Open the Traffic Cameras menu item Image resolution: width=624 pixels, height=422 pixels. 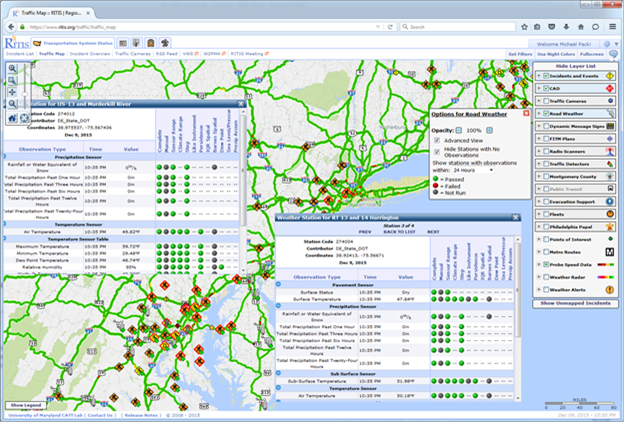(x=133, y=54)
